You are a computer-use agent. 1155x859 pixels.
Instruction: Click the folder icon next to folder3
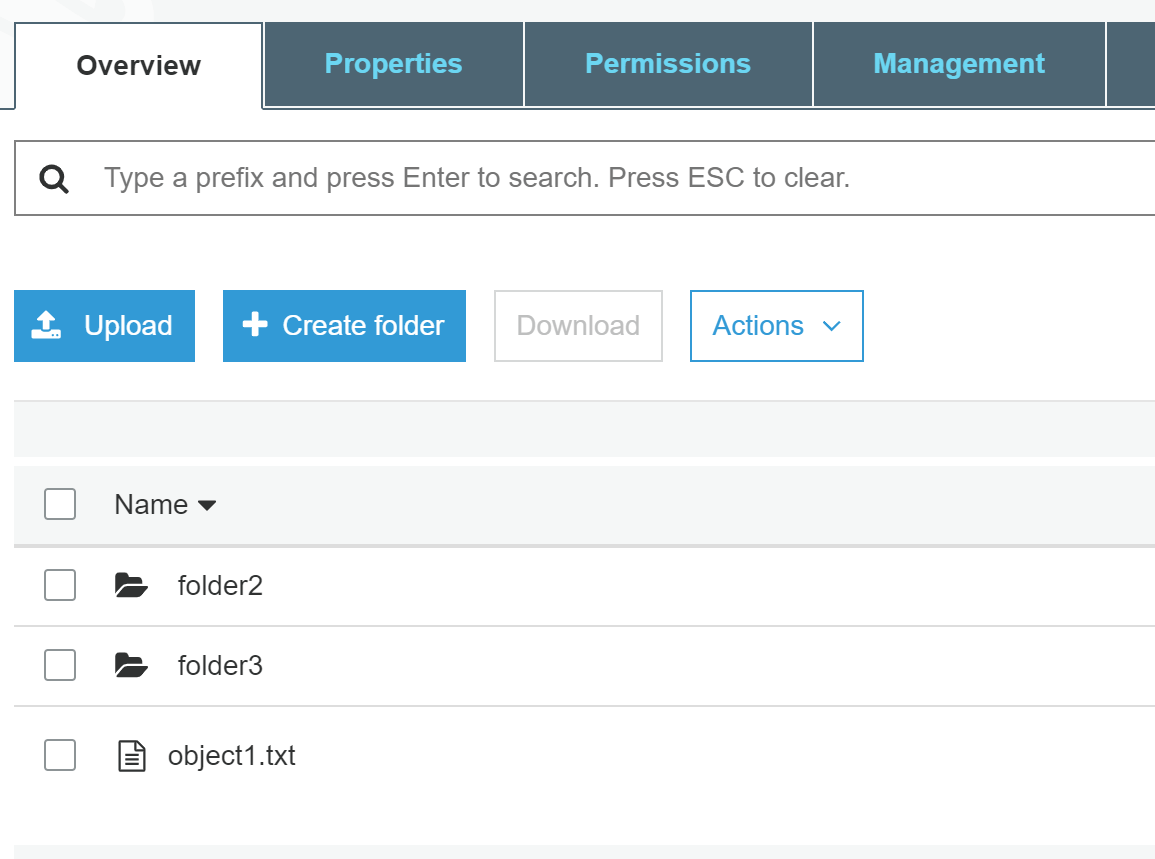pyautogui.click(x=131, y=665)
